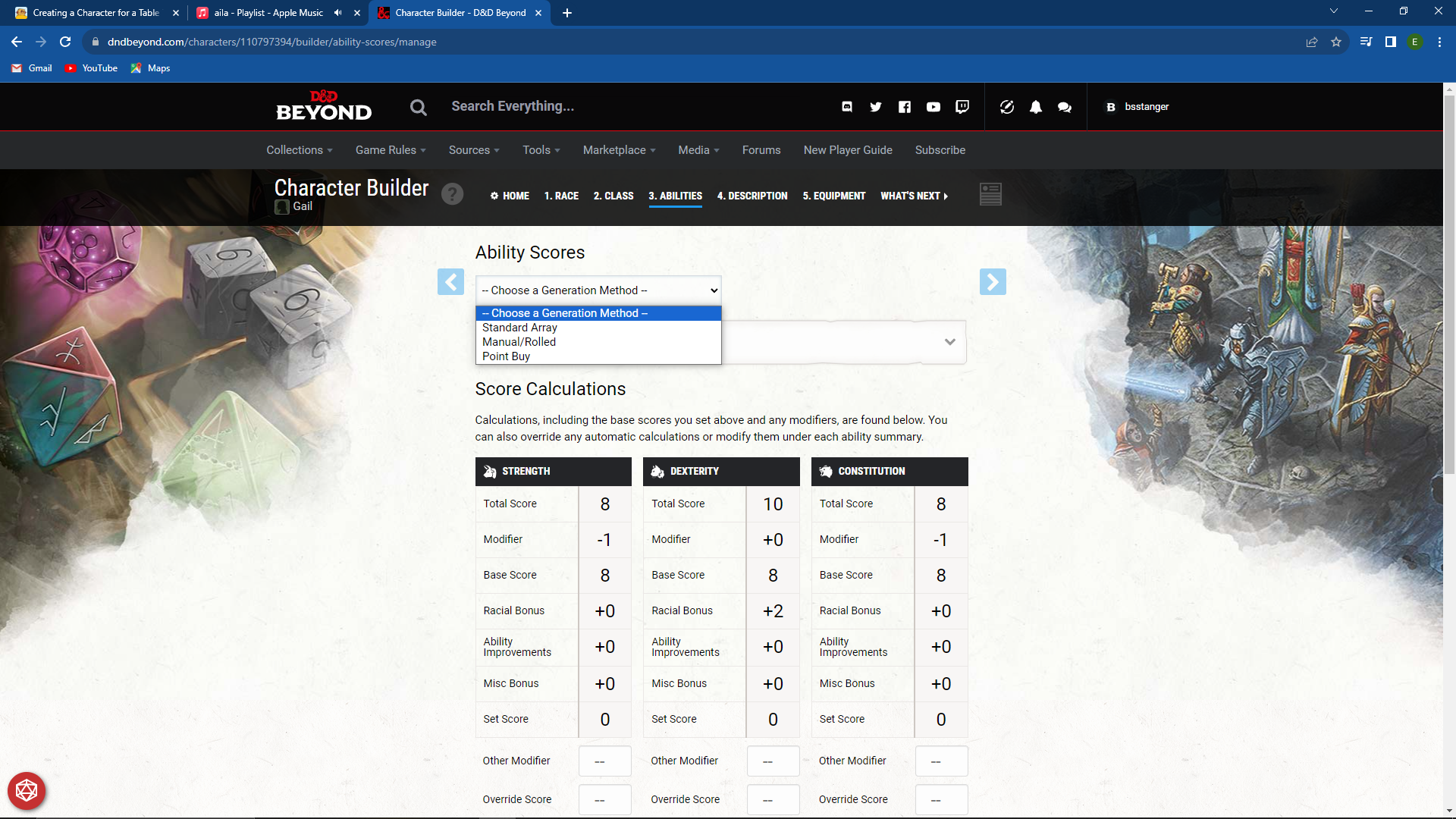1456x819 pixels.
Task: Switch to the 2. Class builder step
Action: (613, 196)
